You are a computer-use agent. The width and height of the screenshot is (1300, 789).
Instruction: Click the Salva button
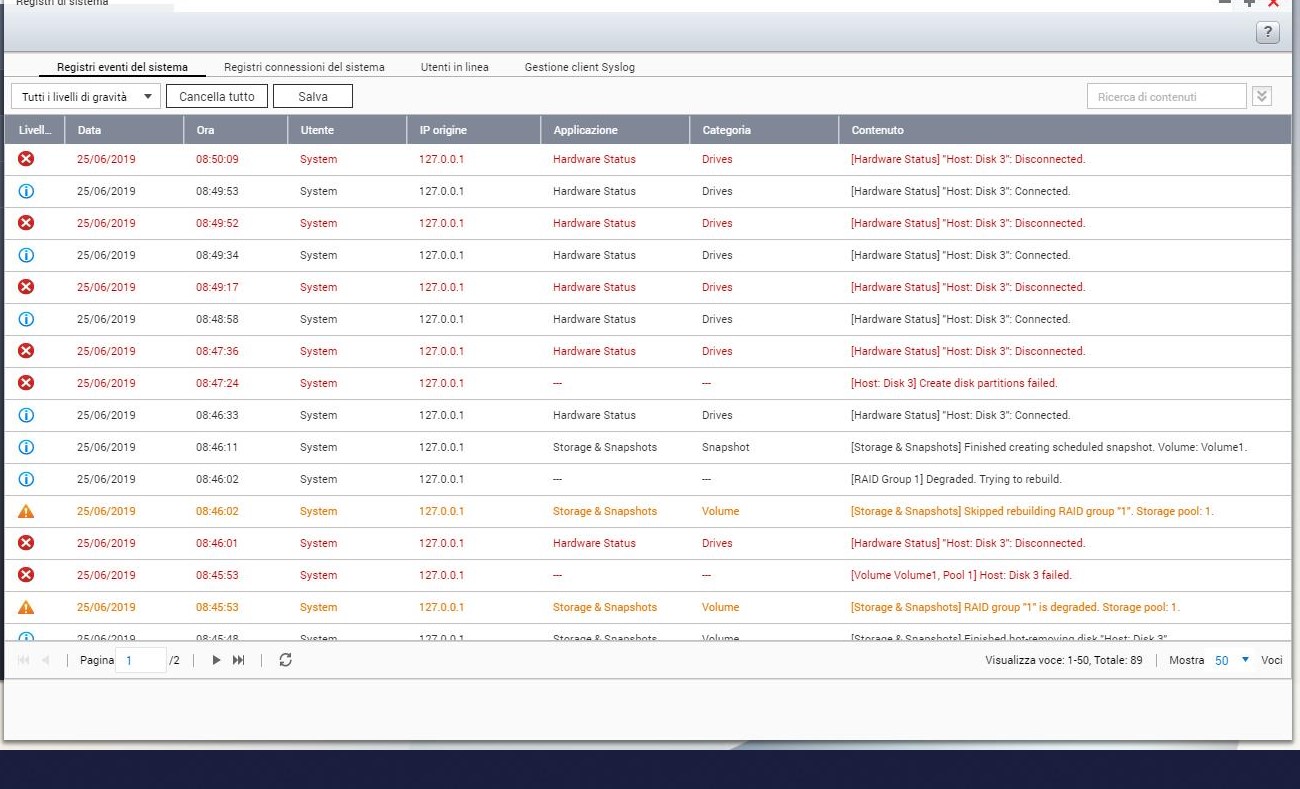(312, 96)
